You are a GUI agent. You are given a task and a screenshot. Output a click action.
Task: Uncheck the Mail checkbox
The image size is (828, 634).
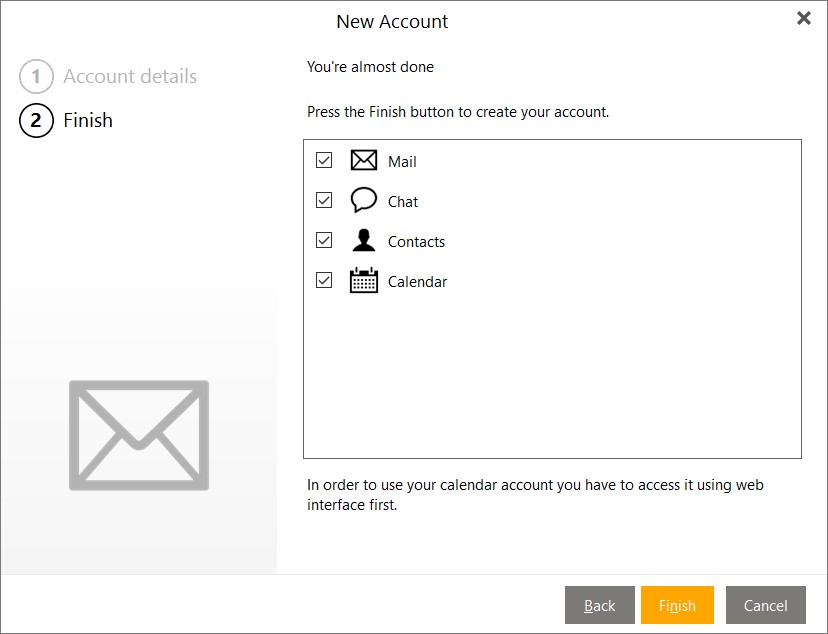click(324, 160)
